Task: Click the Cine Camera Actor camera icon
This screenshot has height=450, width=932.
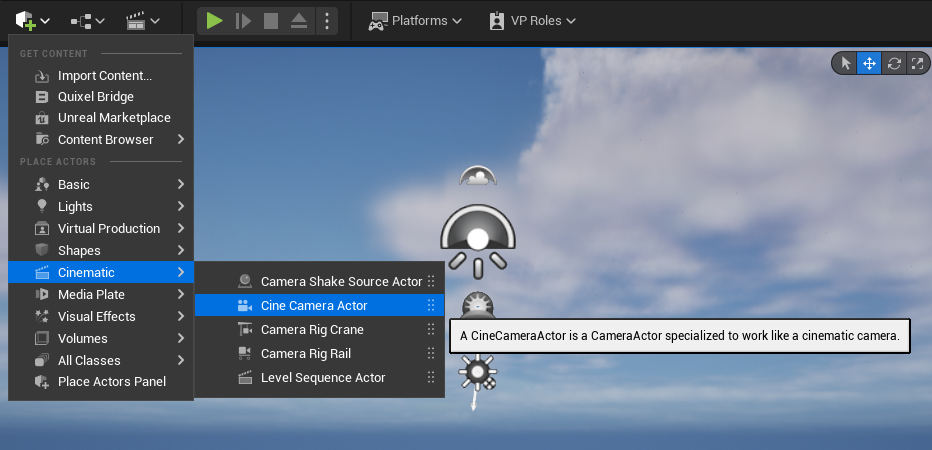Action: point(244,306)
